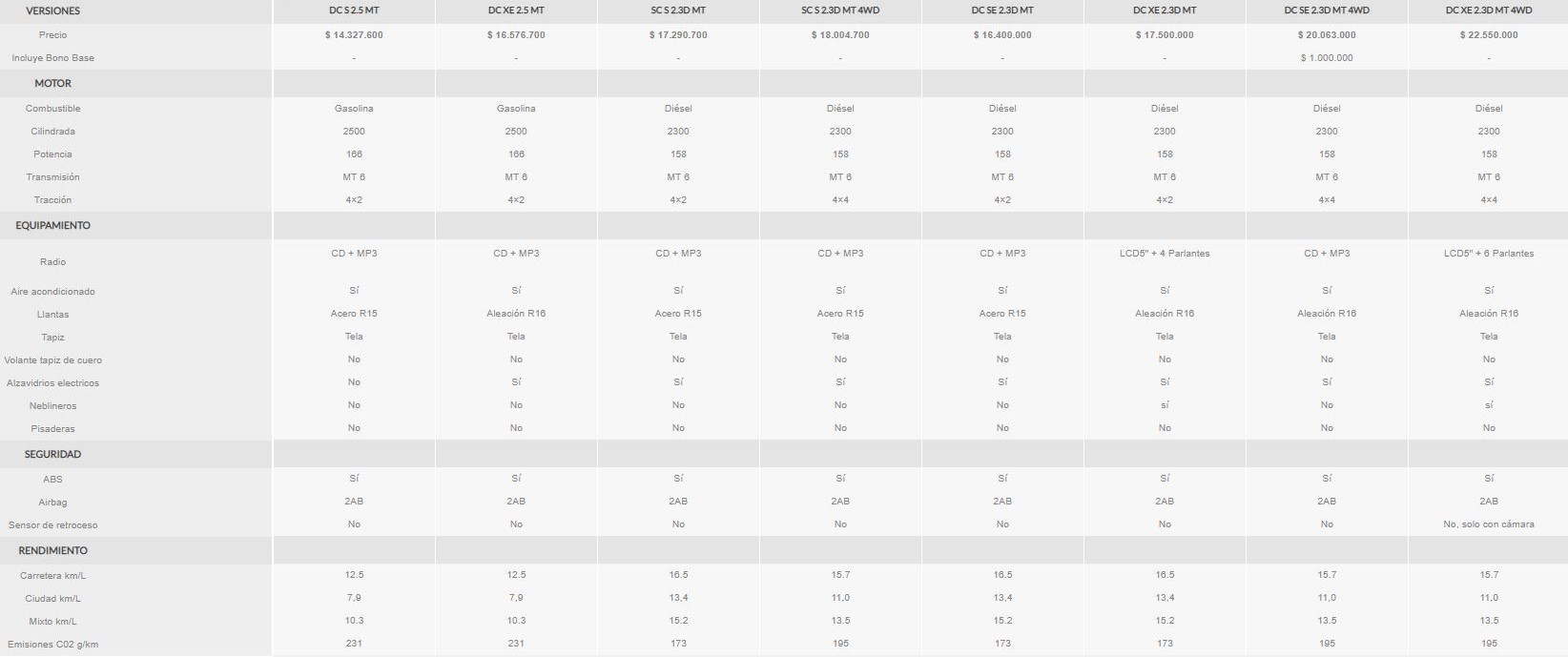Click the MOTOR section heading
The width and height of the screenshot is (1568, 657).
pos(53,83)
